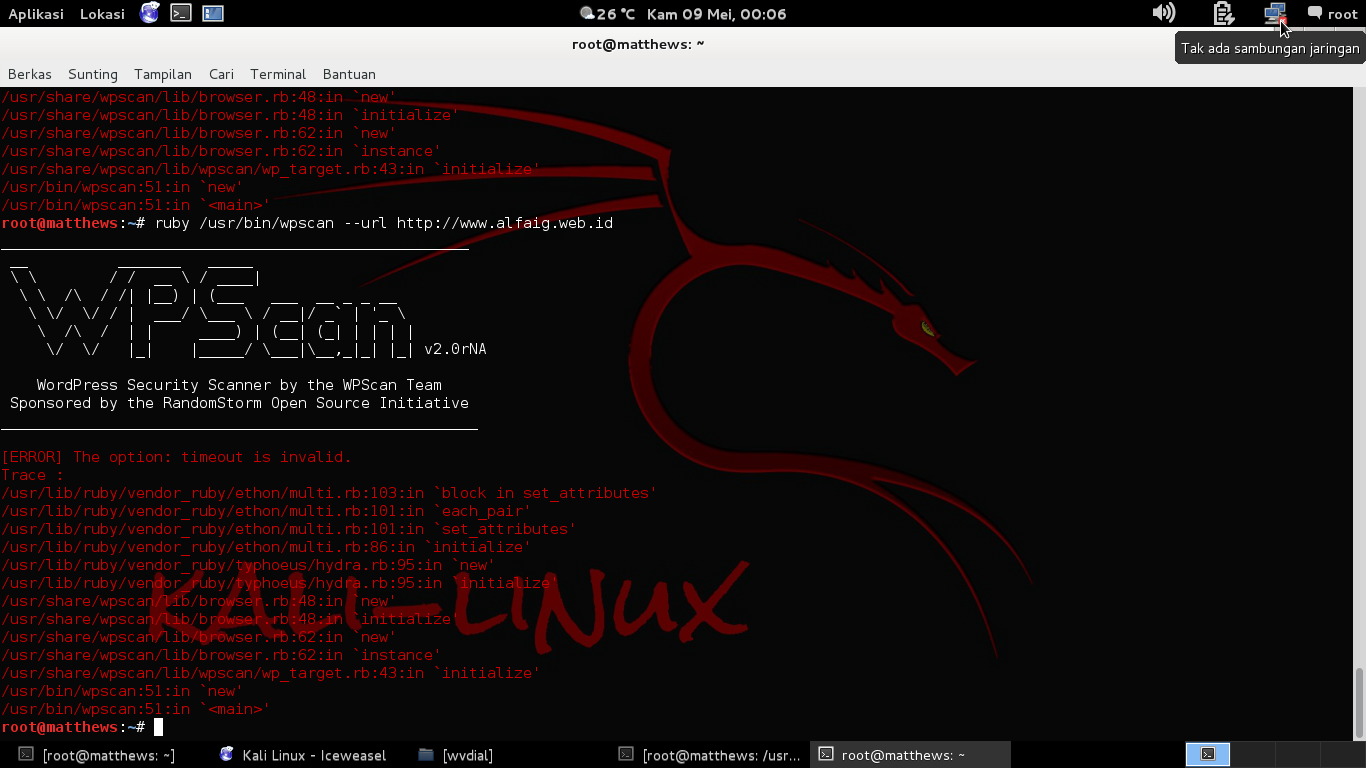The width and height of the screenshot is (1366, 768).
Task: Switch to Kali Linux - Iceweasel in taskbar
Action: coord(304,755)
